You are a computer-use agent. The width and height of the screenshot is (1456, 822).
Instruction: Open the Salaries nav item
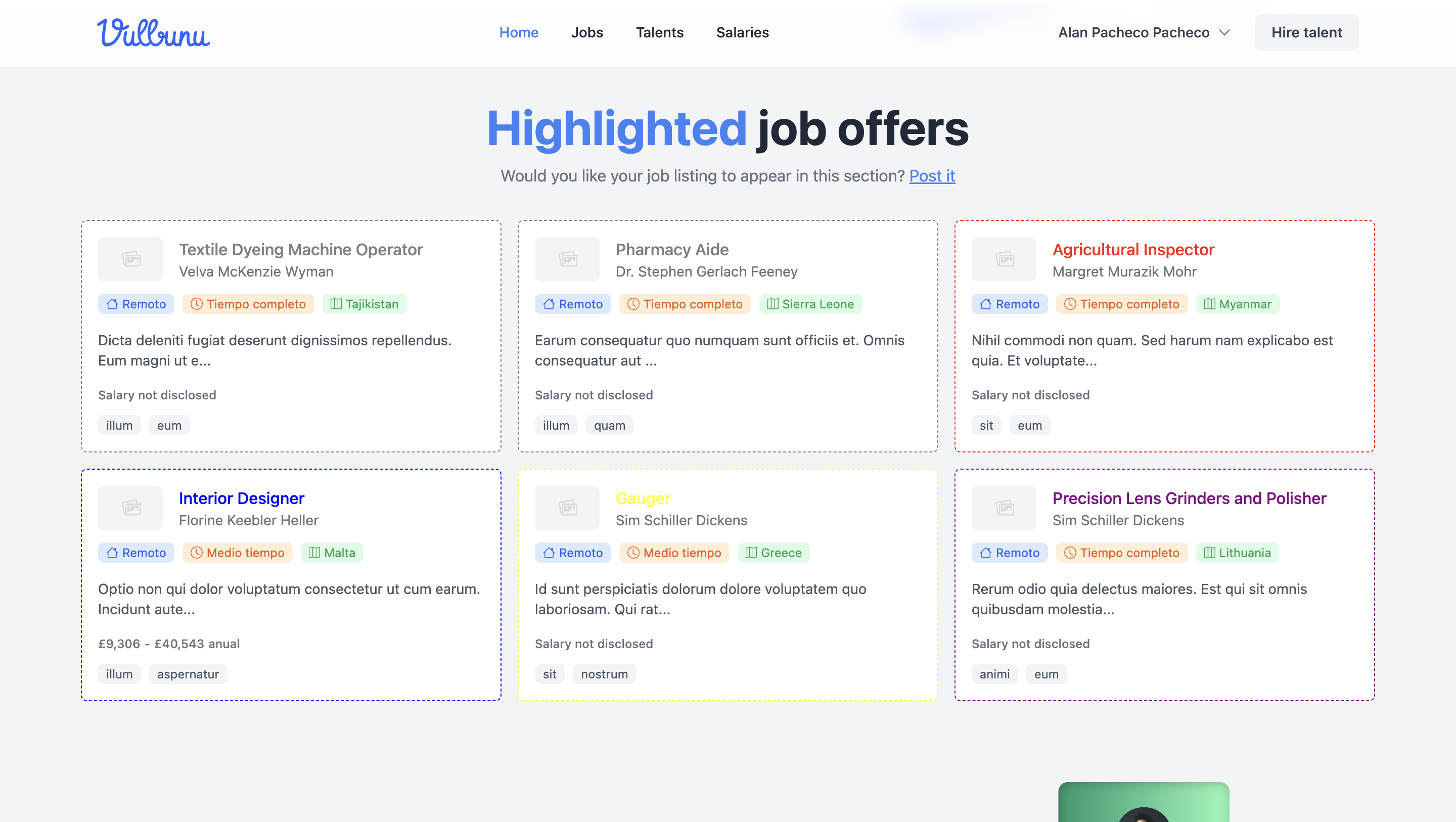pyautogui.click(x=742, y=32)
